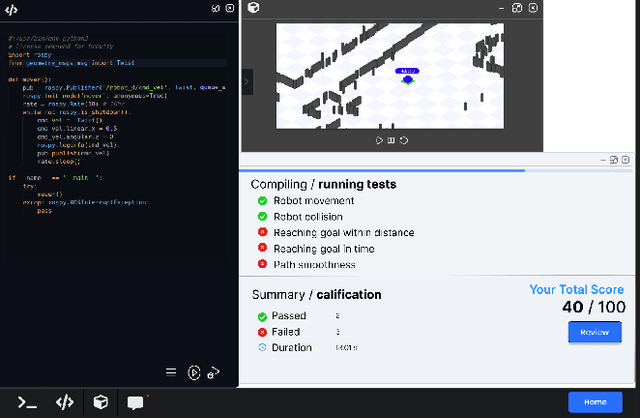Click the robot in the simulation view
Screen dimensions: 640x418
click(x=407, y=79)
